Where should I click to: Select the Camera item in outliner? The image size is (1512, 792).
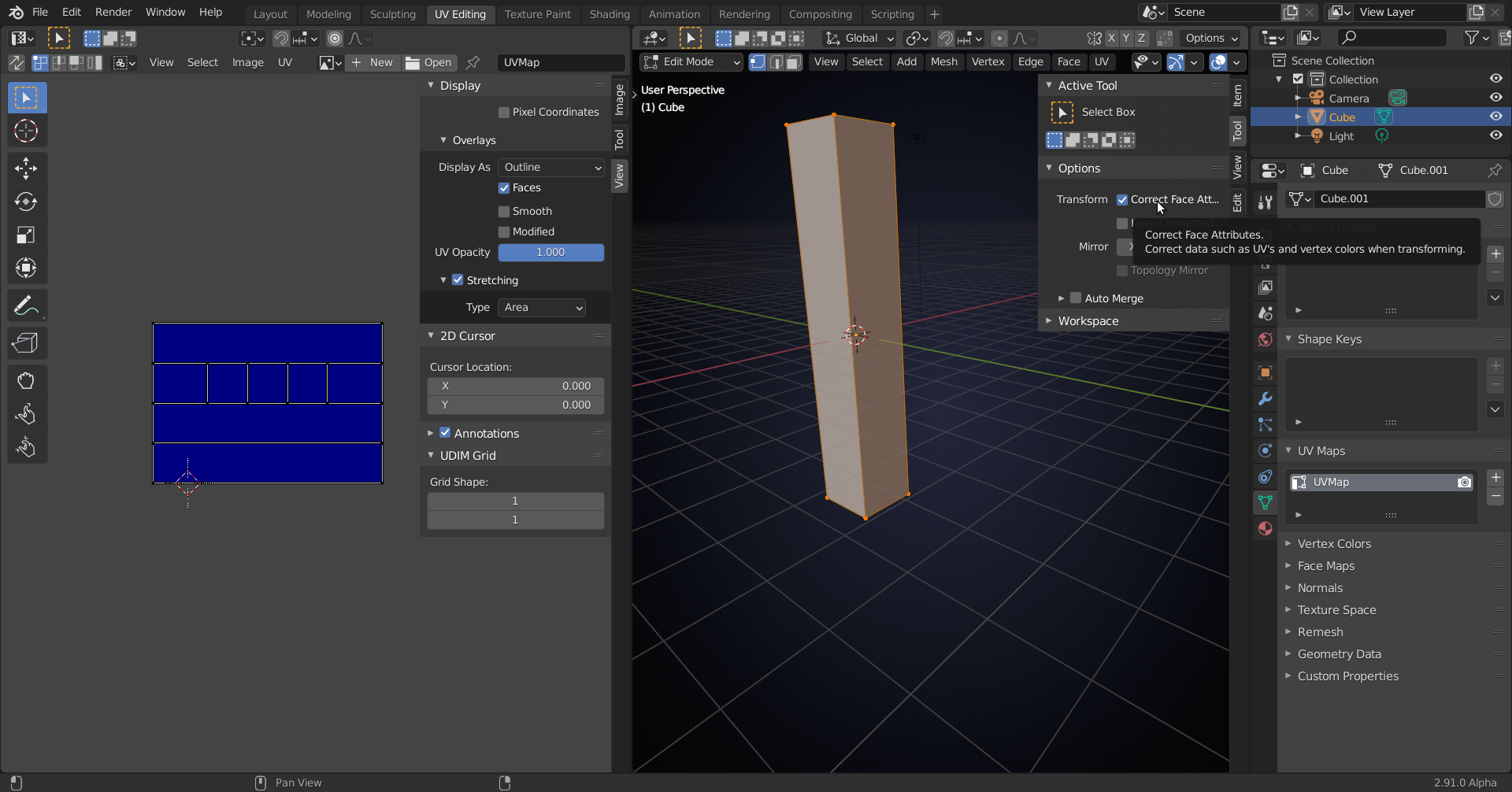(x=1349, y=98)
